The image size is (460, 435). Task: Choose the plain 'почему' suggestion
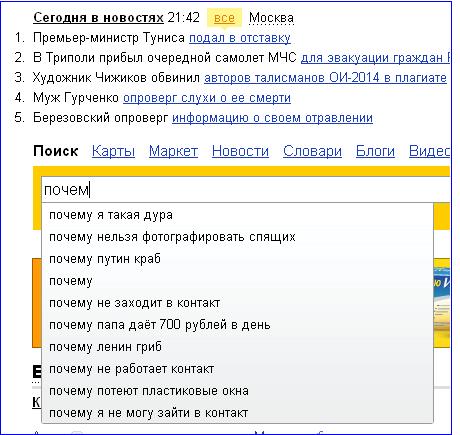(237, 281)
